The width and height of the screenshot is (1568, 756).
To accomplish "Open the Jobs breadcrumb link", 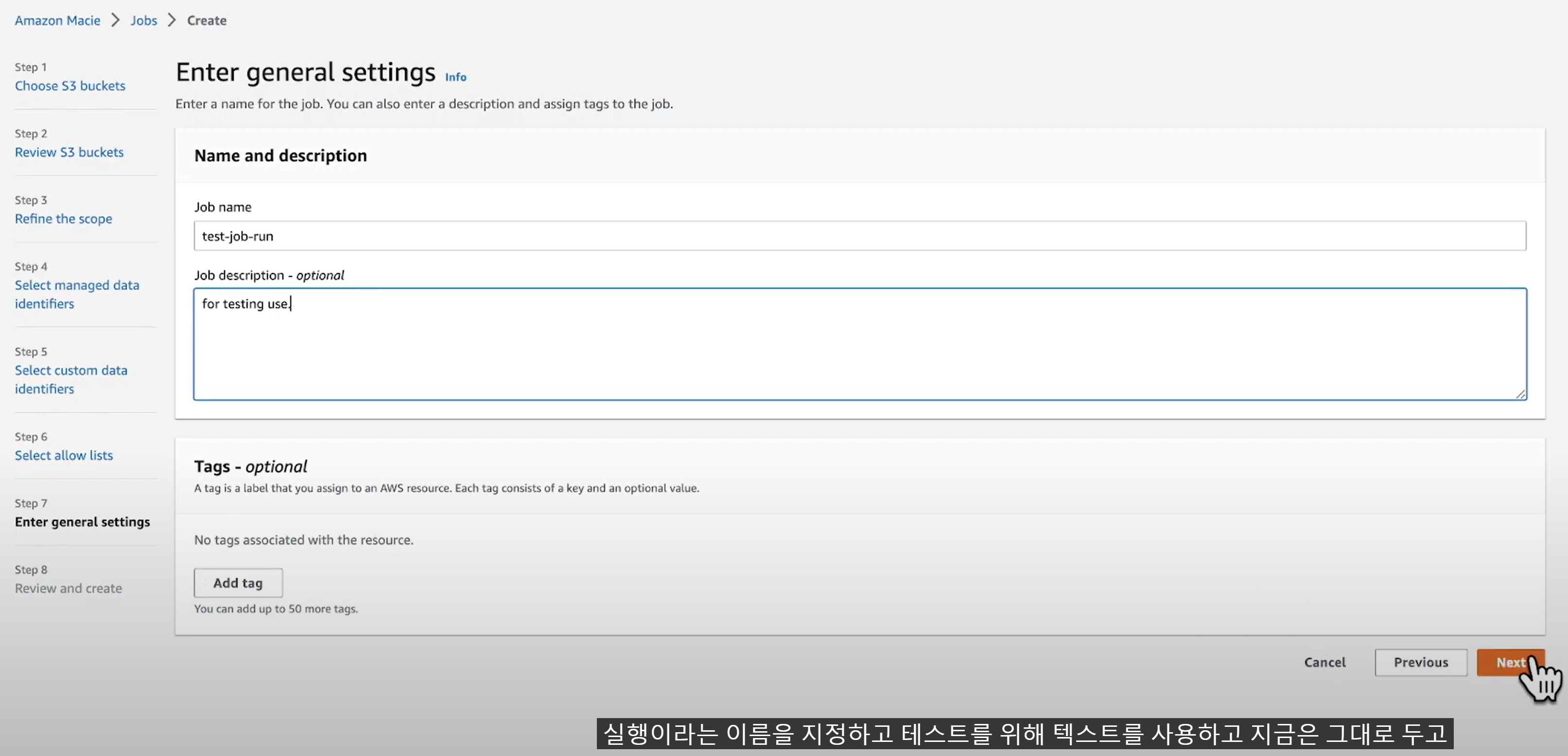I will tap(144, 21).
